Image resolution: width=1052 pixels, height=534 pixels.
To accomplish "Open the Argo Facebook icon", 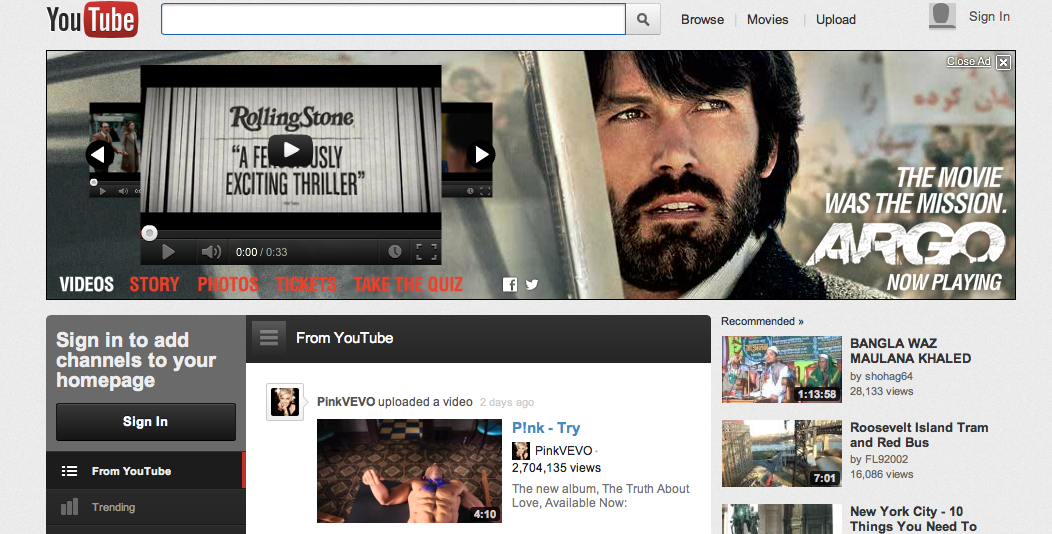I will pos(510,285).
